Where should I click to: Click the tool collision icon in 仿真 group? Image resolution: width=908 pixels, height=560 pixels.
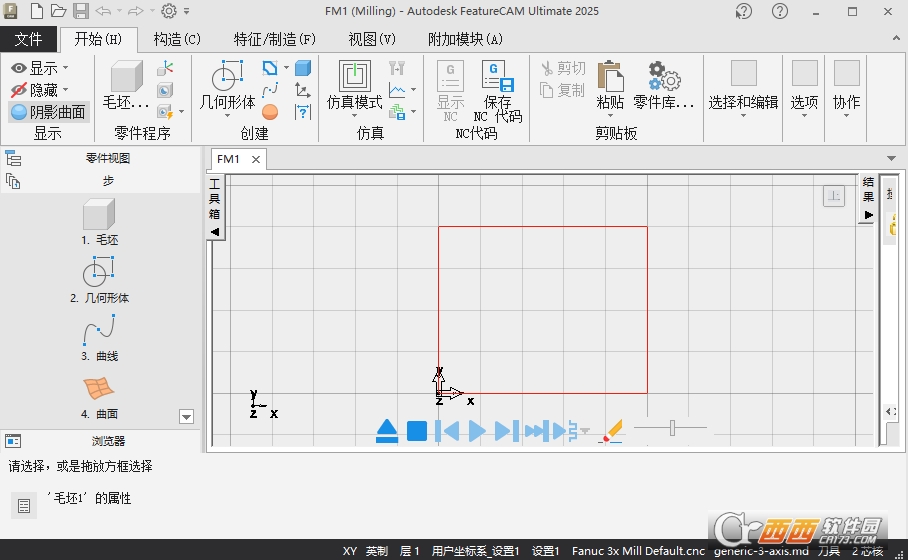click(397, 68)
